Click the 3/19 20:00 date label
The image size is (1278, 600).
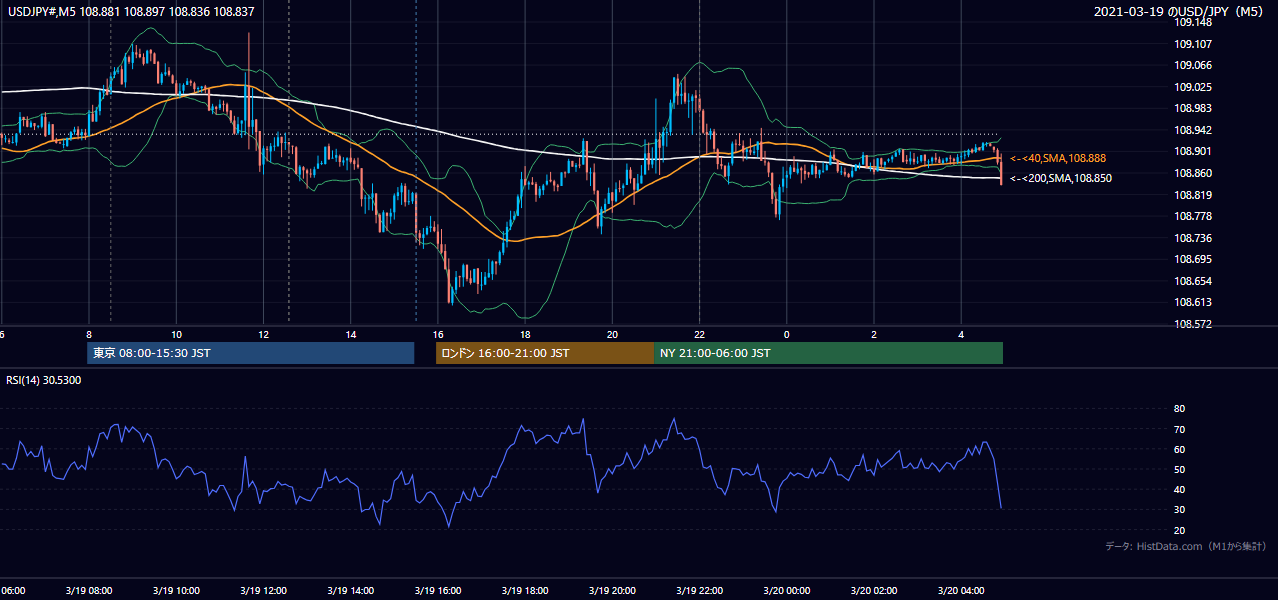[612, 591]
